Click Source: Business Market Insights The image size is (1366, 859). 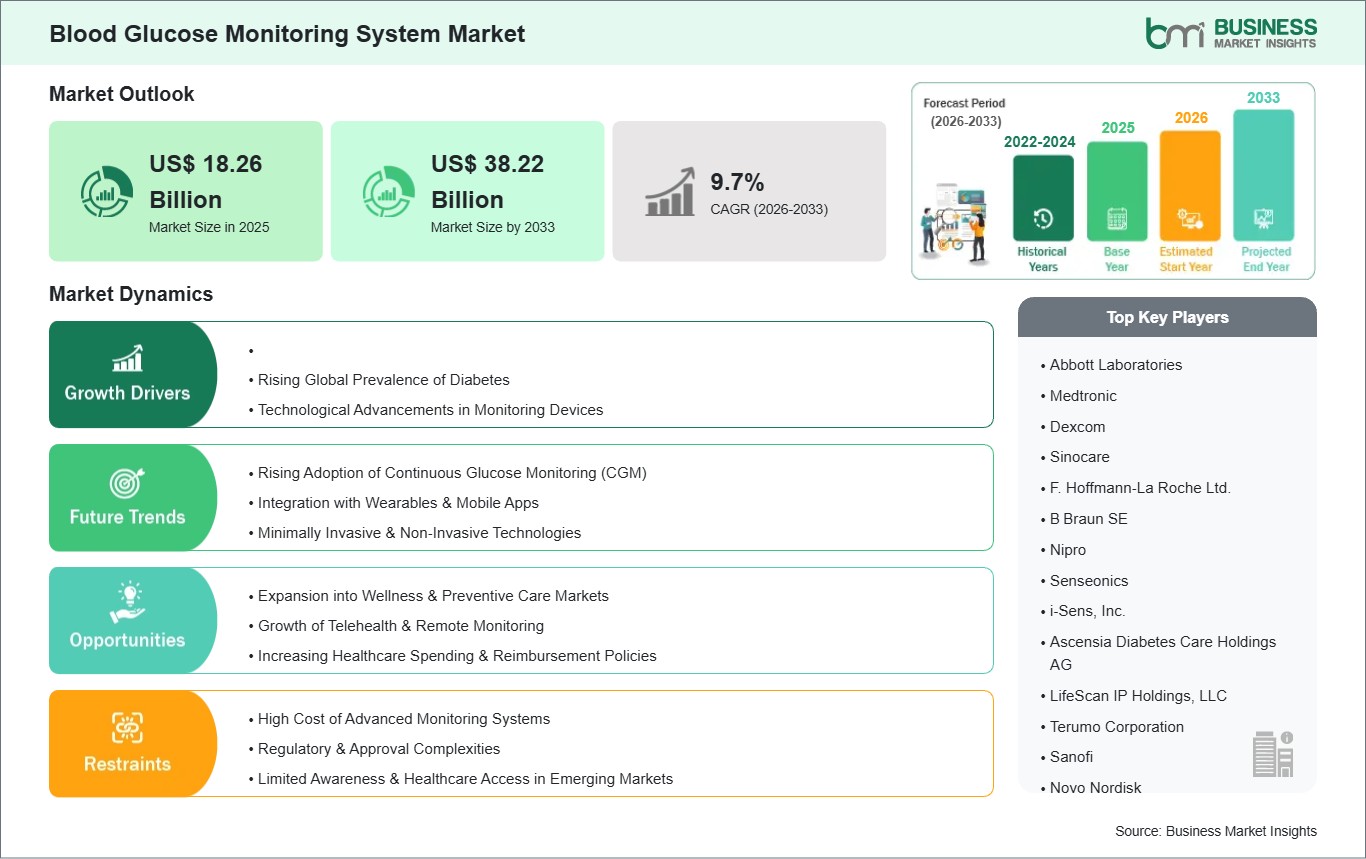(x=1216, y=831)
